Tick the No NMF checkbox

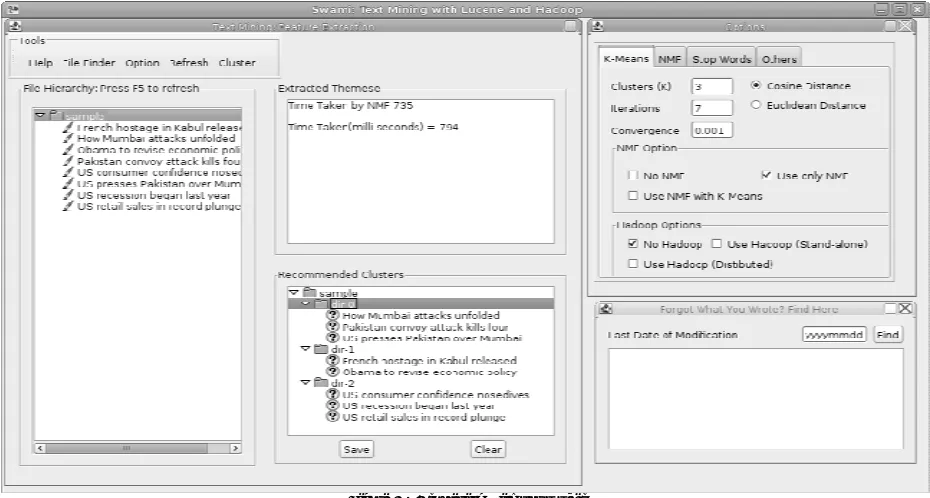[x=633, y=175]
